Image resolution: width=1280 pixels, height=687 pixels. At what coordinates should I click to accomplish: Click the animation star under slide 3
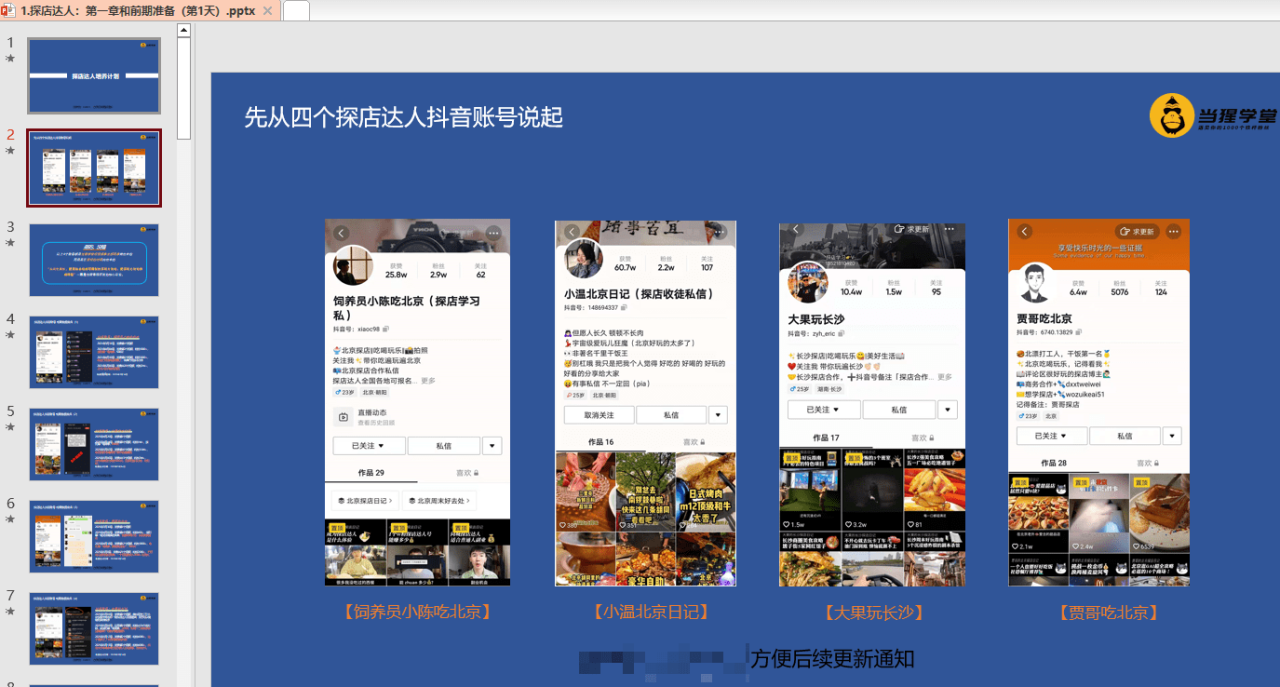(11, 243)
